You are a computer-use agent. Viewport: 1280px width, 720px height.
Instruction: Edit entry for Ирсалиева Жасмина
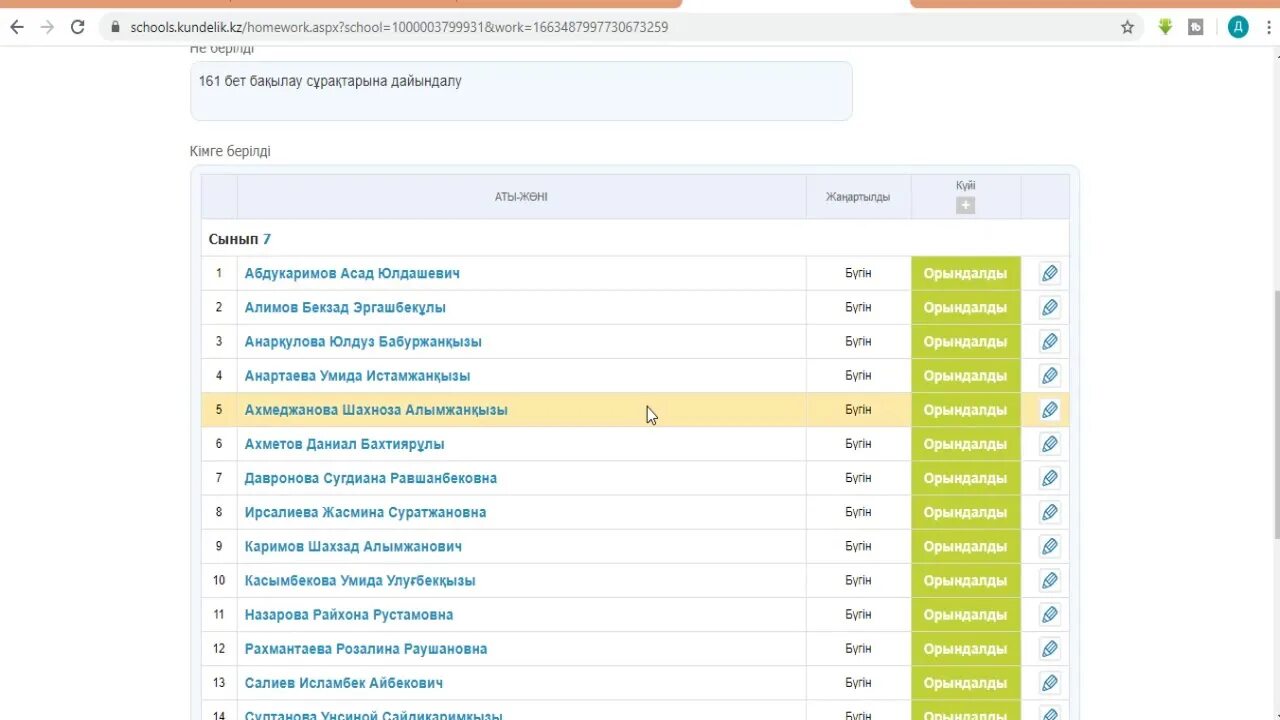coord(1049,512)
